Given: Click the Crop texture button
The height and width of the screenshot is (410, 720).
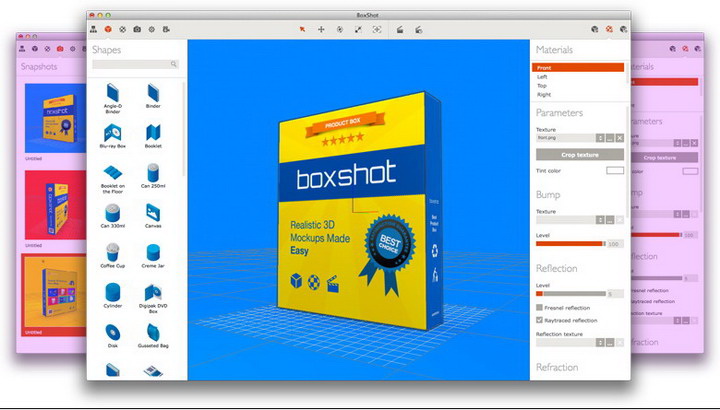Looking at the screenshot, I should click(x=580, y=155).
